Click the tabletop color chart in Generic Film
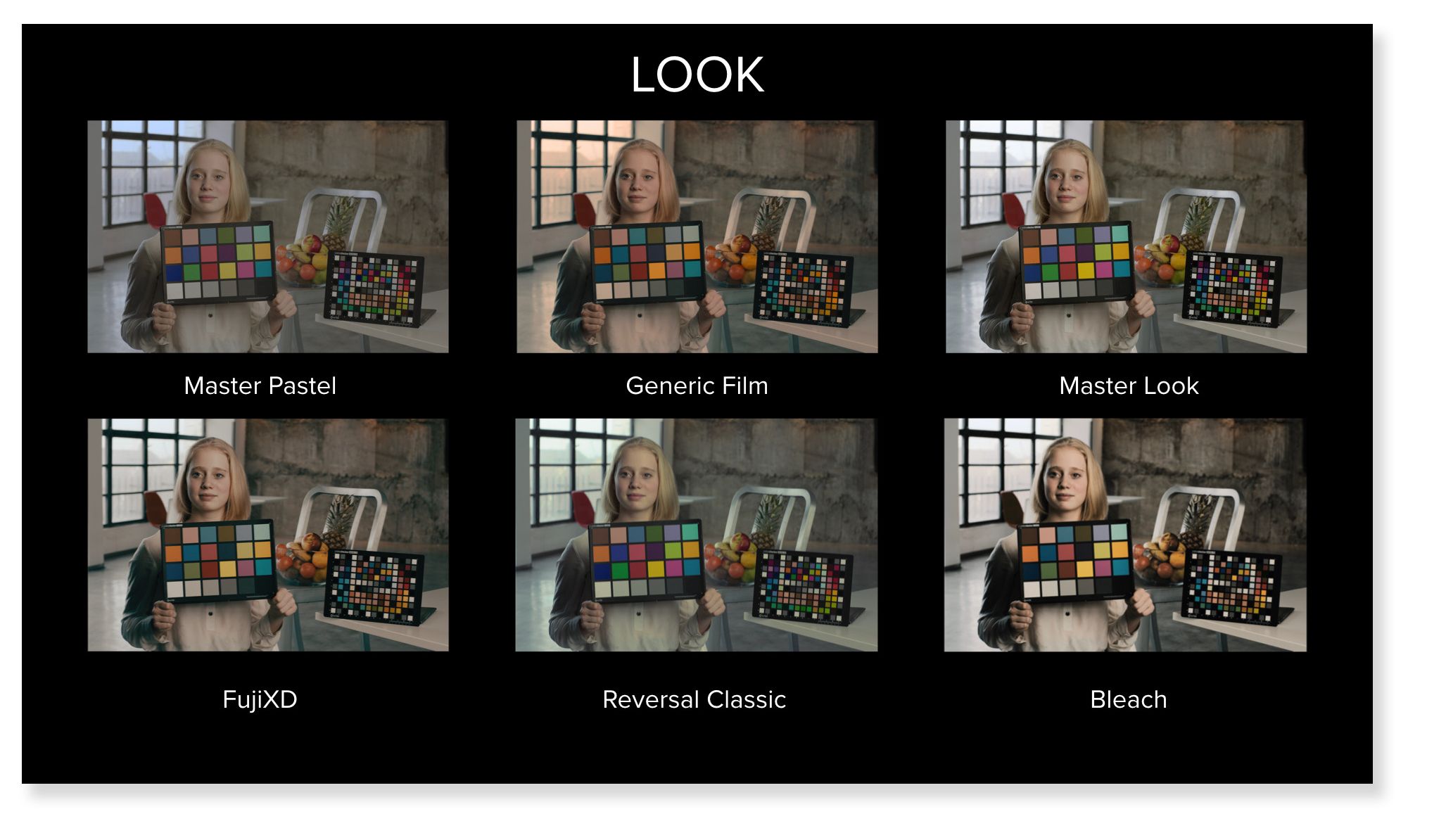This screenshot has width=1446, height=840. click(x=802, y=288)
